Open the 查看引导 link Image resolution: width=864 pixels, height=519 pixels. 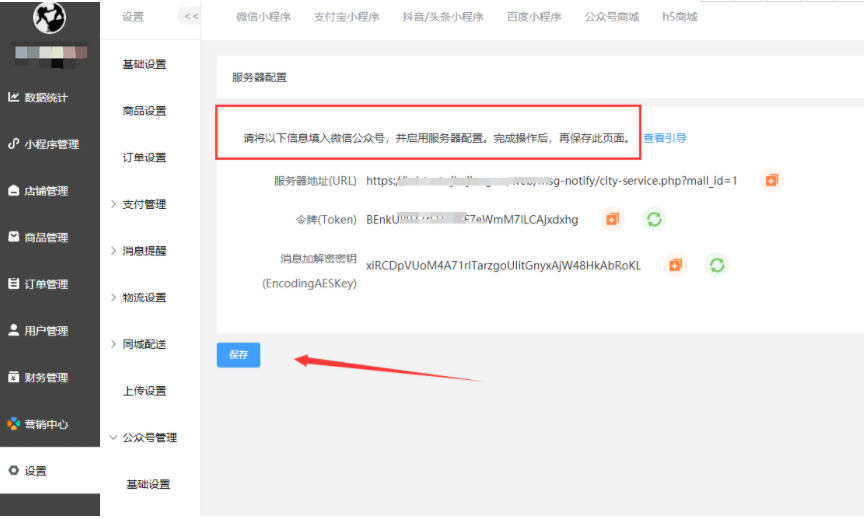[664, 138]
